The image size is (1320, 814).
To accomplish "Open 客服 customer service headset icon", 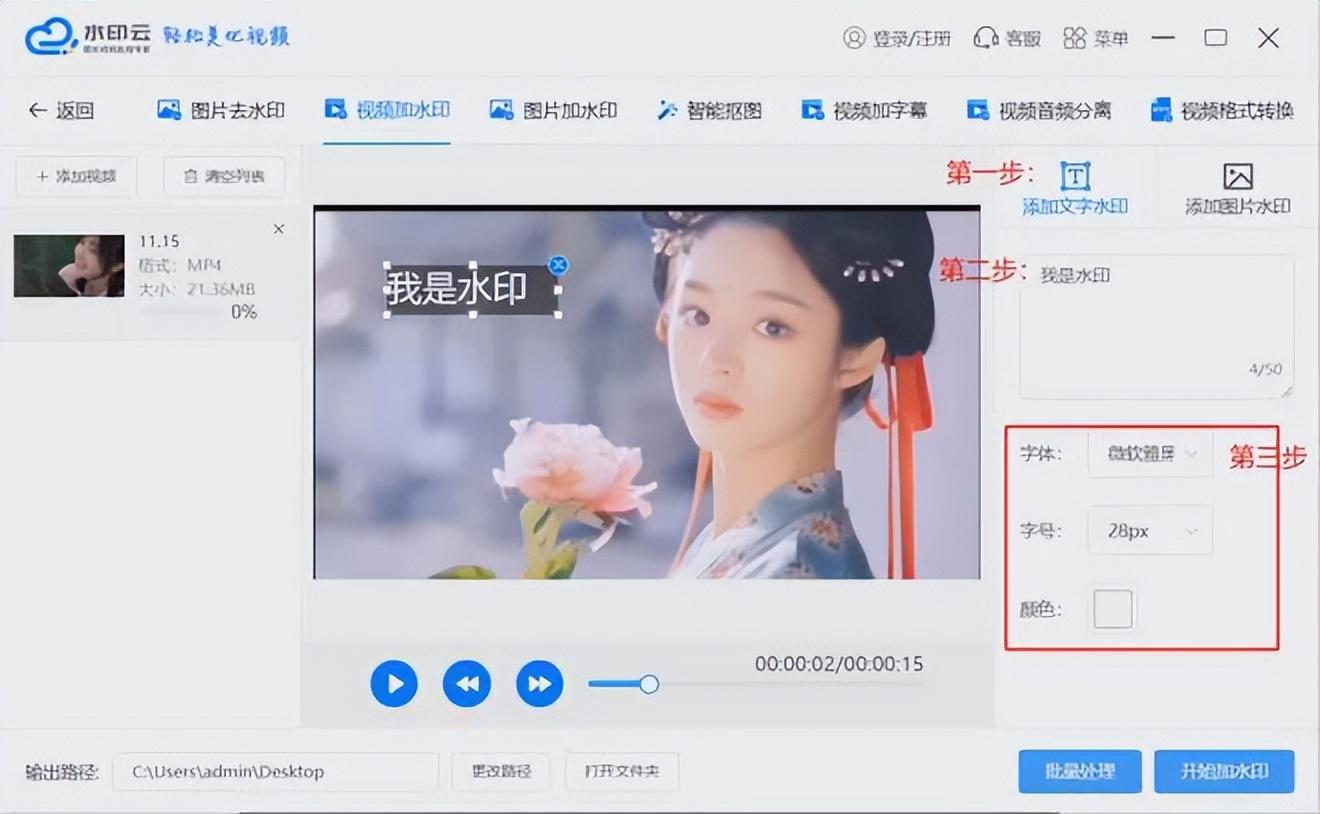I will tap(986, 38).
